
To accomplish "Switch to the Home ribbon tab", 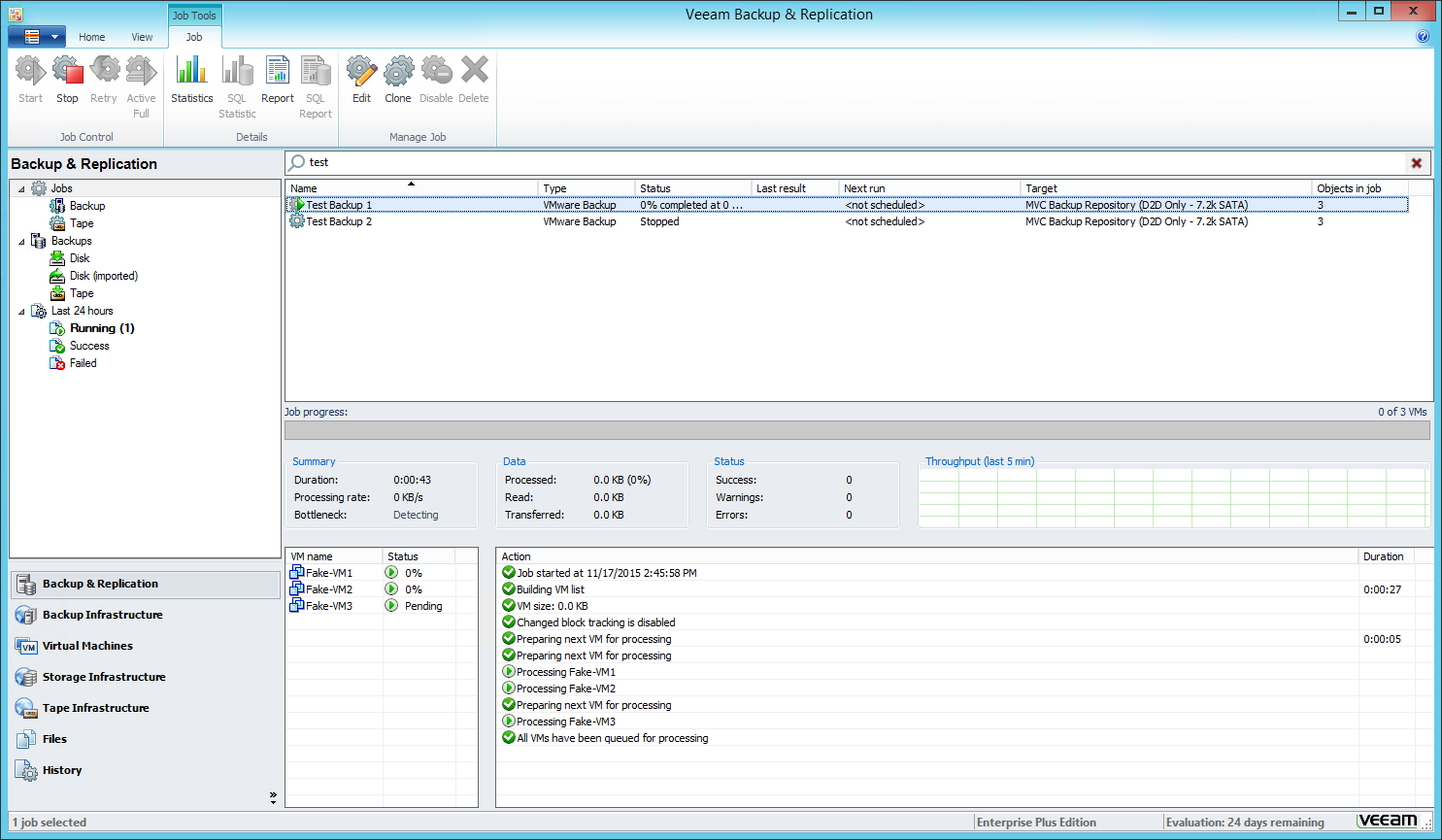I will click(x=92, y=37).
